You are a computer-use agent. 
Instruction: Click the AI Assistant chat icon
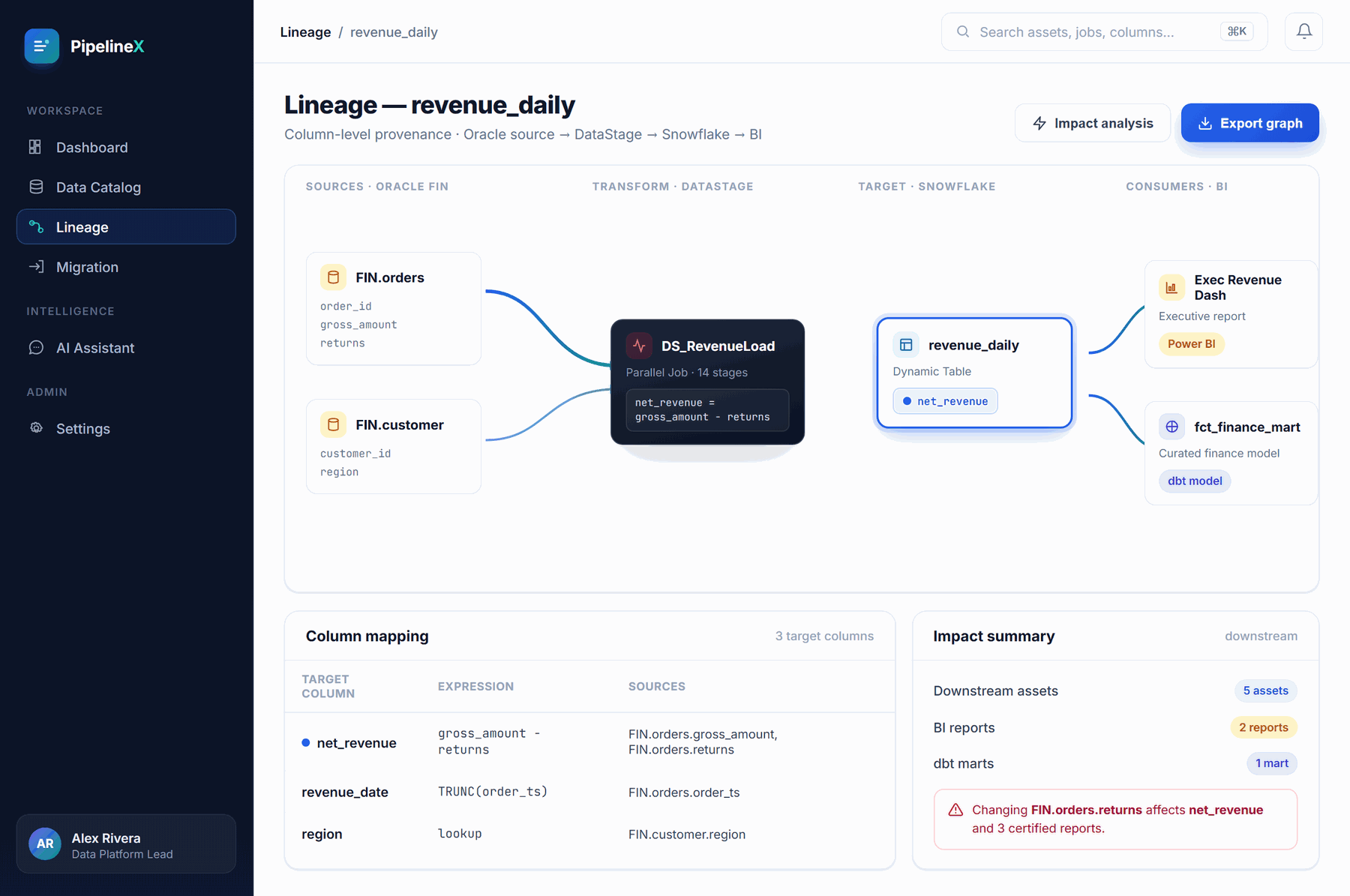tap(35, 348)
